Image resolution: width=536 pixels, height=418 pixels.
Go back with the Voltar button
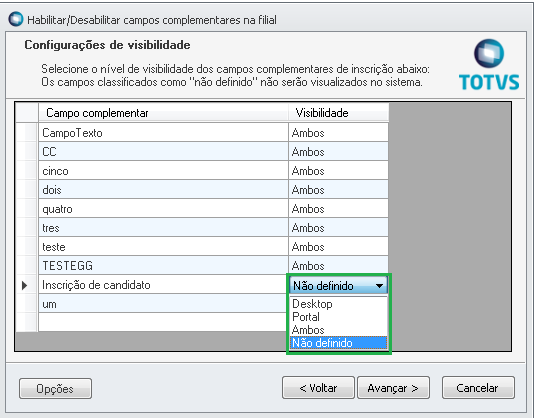point(318,388)
